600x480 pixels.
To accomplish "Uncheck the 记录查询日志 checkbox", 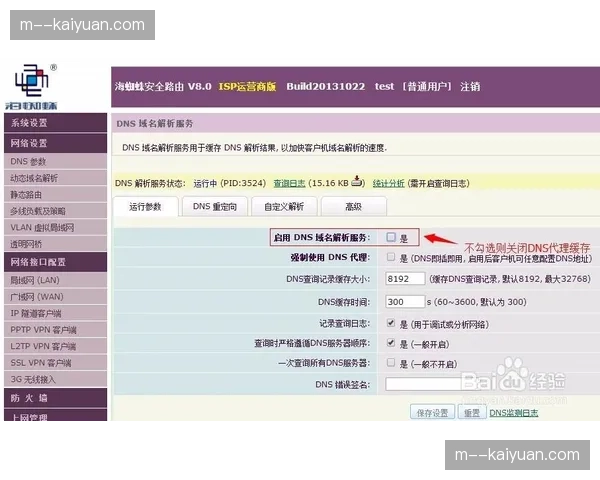I will click(x=391, y=323).
